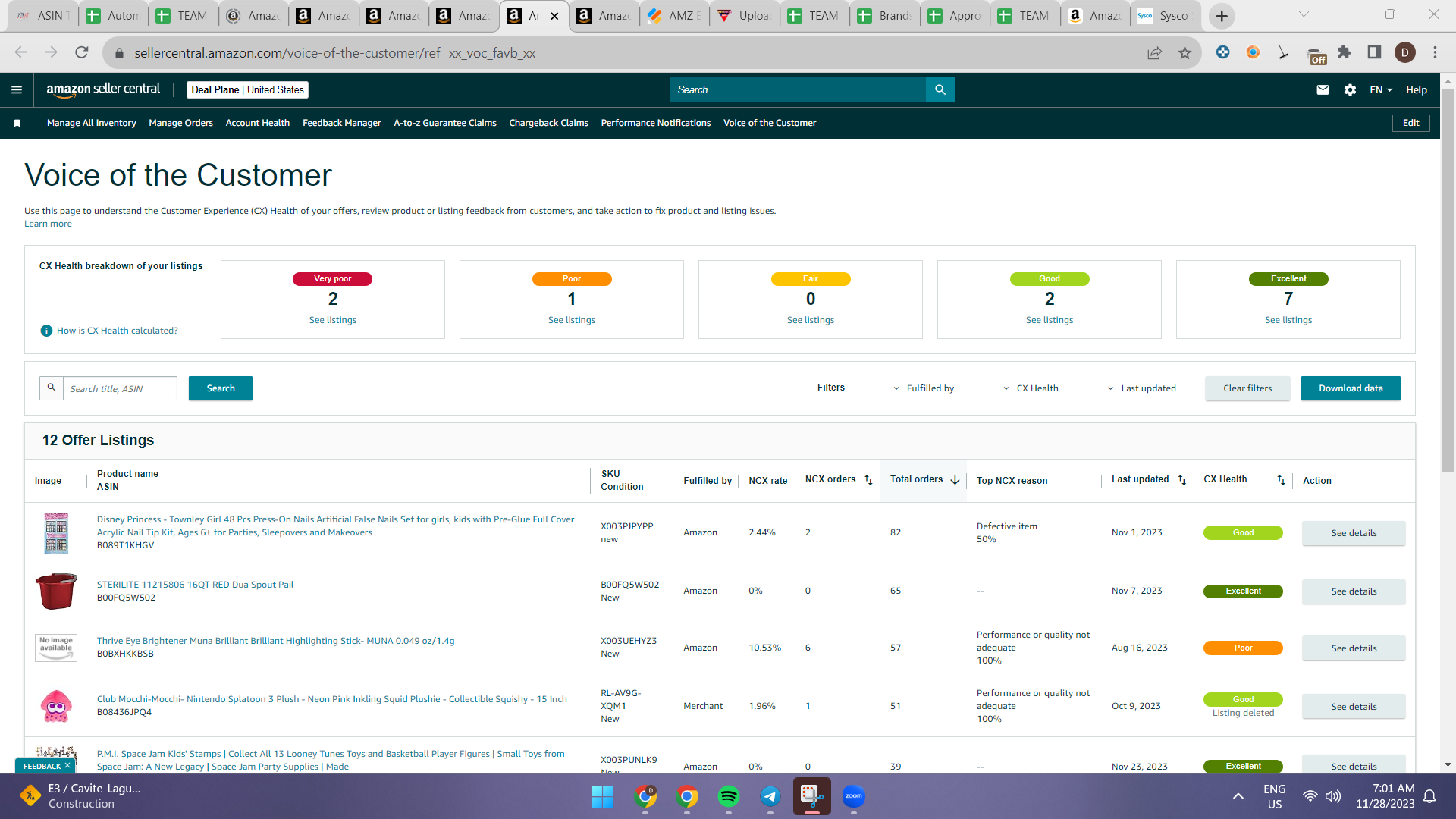See details for Thrive Eye Brightener listing

[x=1354, y=648]
